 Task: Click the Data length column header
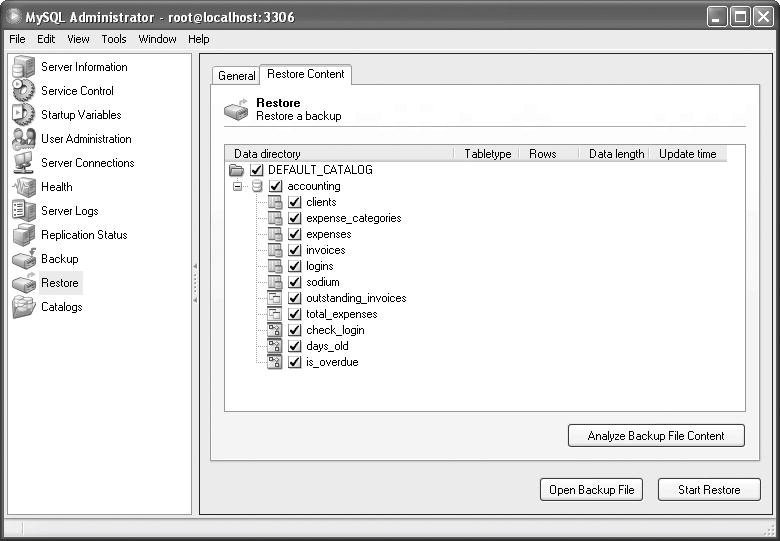coord(614,154)
